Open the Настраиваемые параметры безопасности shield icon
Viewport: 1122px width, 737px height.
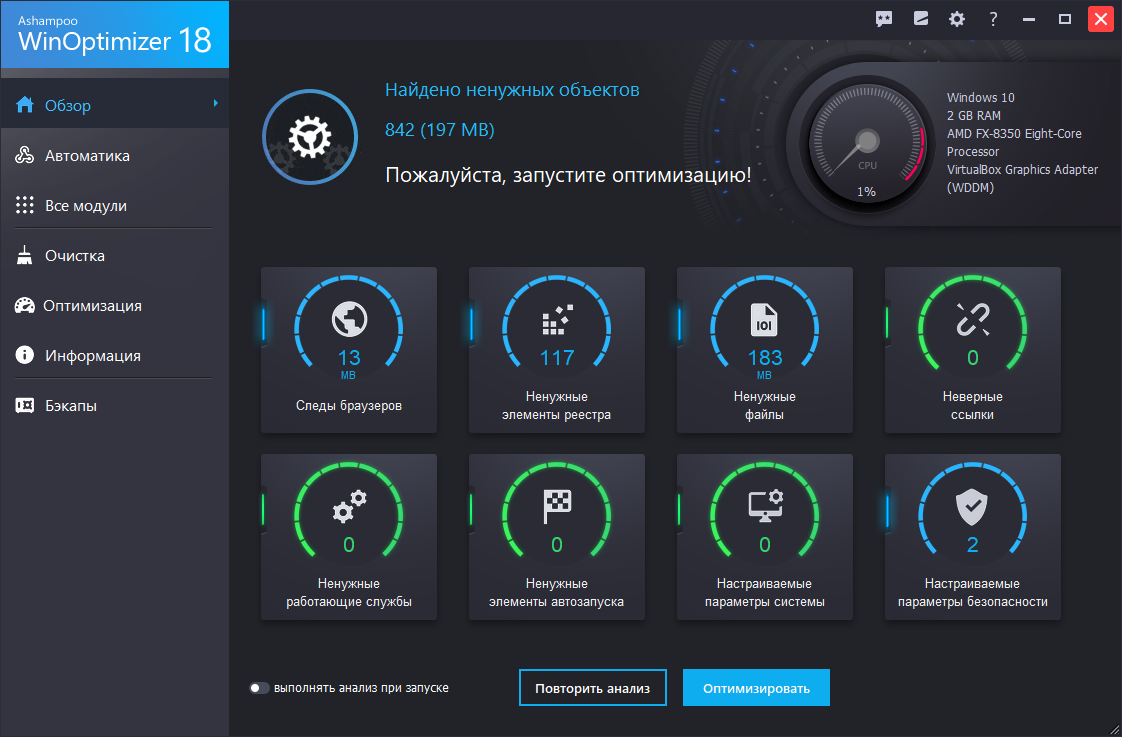[972, 502]
